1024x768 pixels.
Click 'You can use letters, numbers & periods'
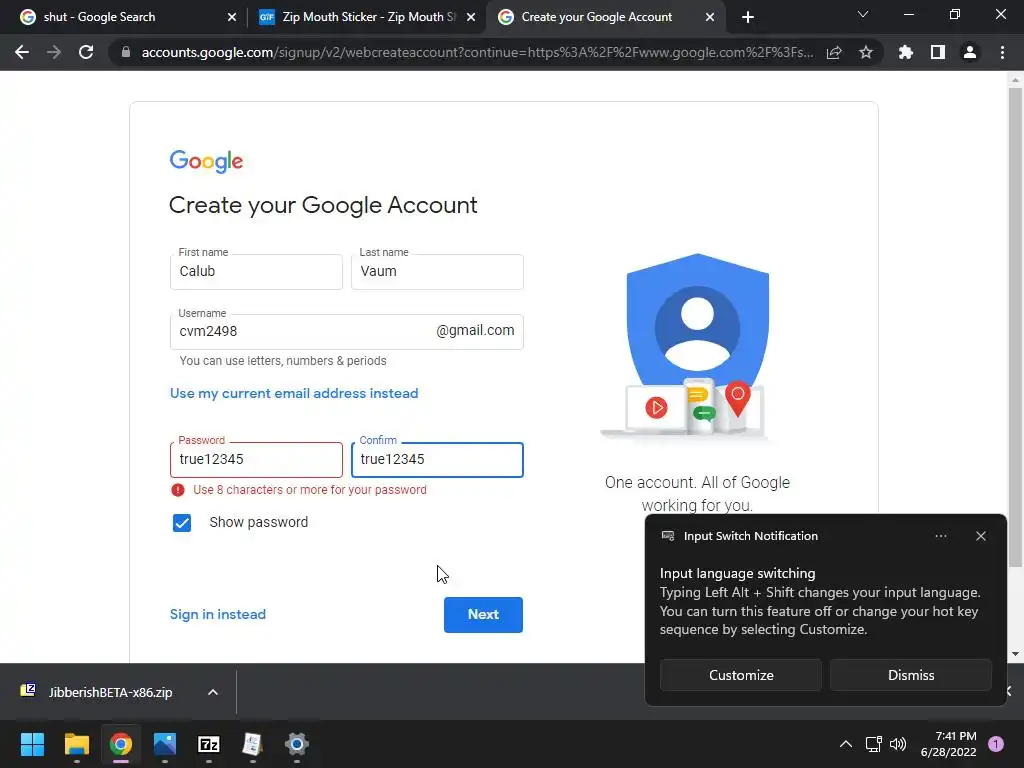tap(283, 360)
